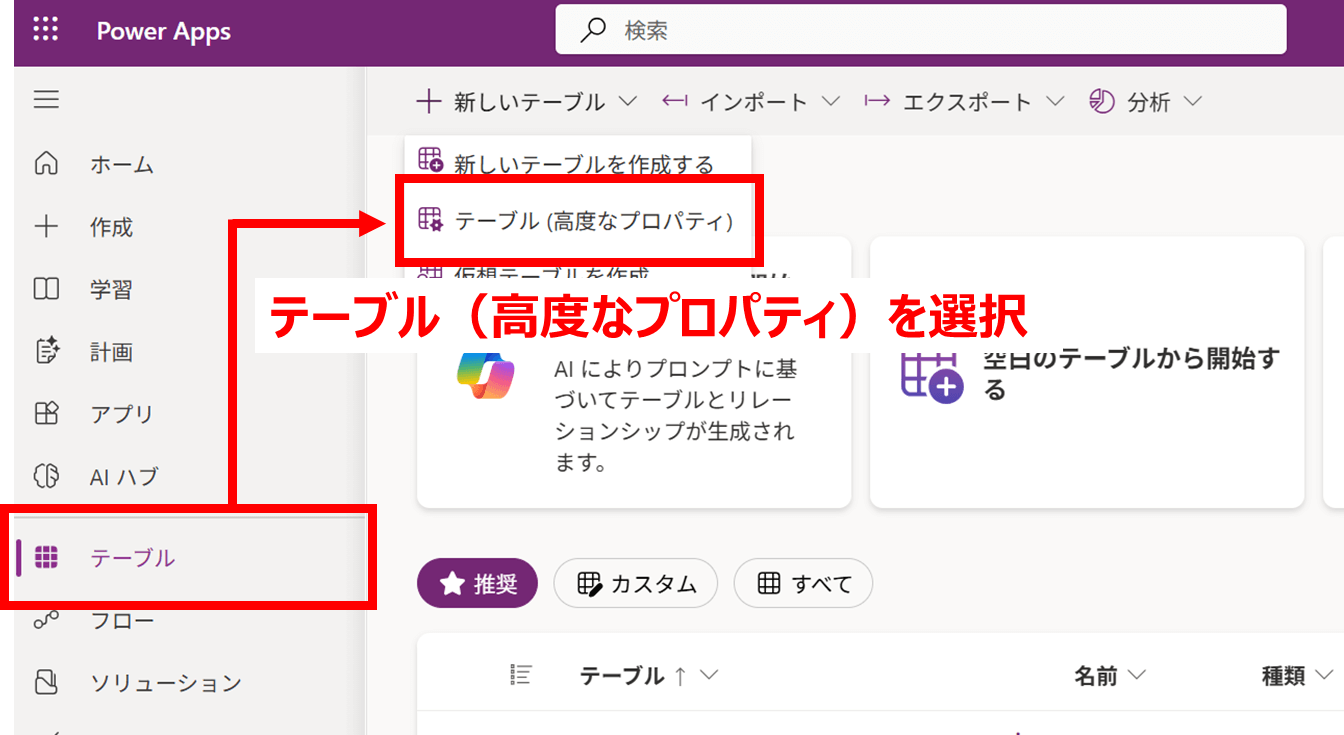This screenshot has width=1344, height=735.
Task: Expand the インポート dropdown chevron
Action: pos(830,102)
